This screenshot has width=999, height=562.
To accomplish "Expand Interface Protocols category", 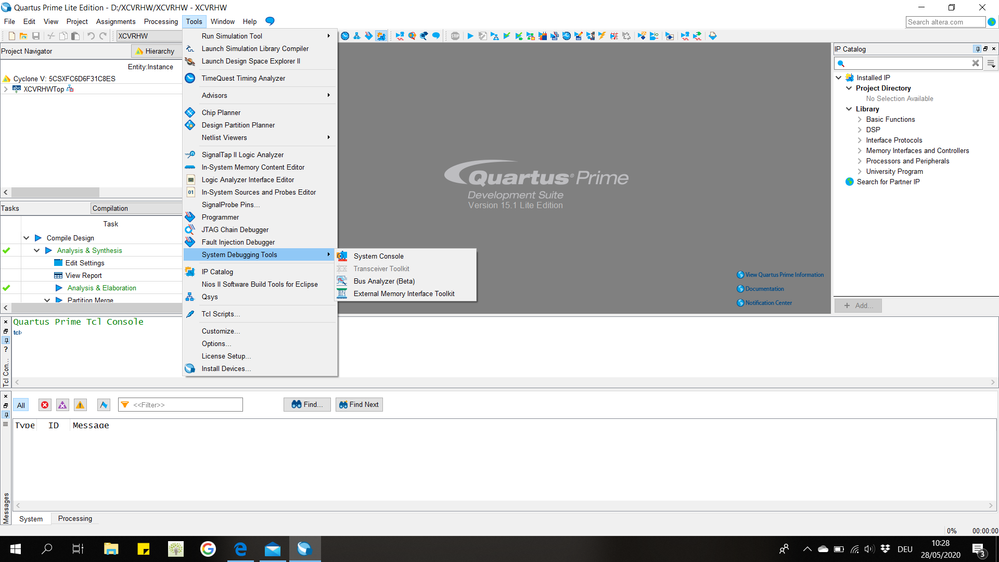I will 859,140.
